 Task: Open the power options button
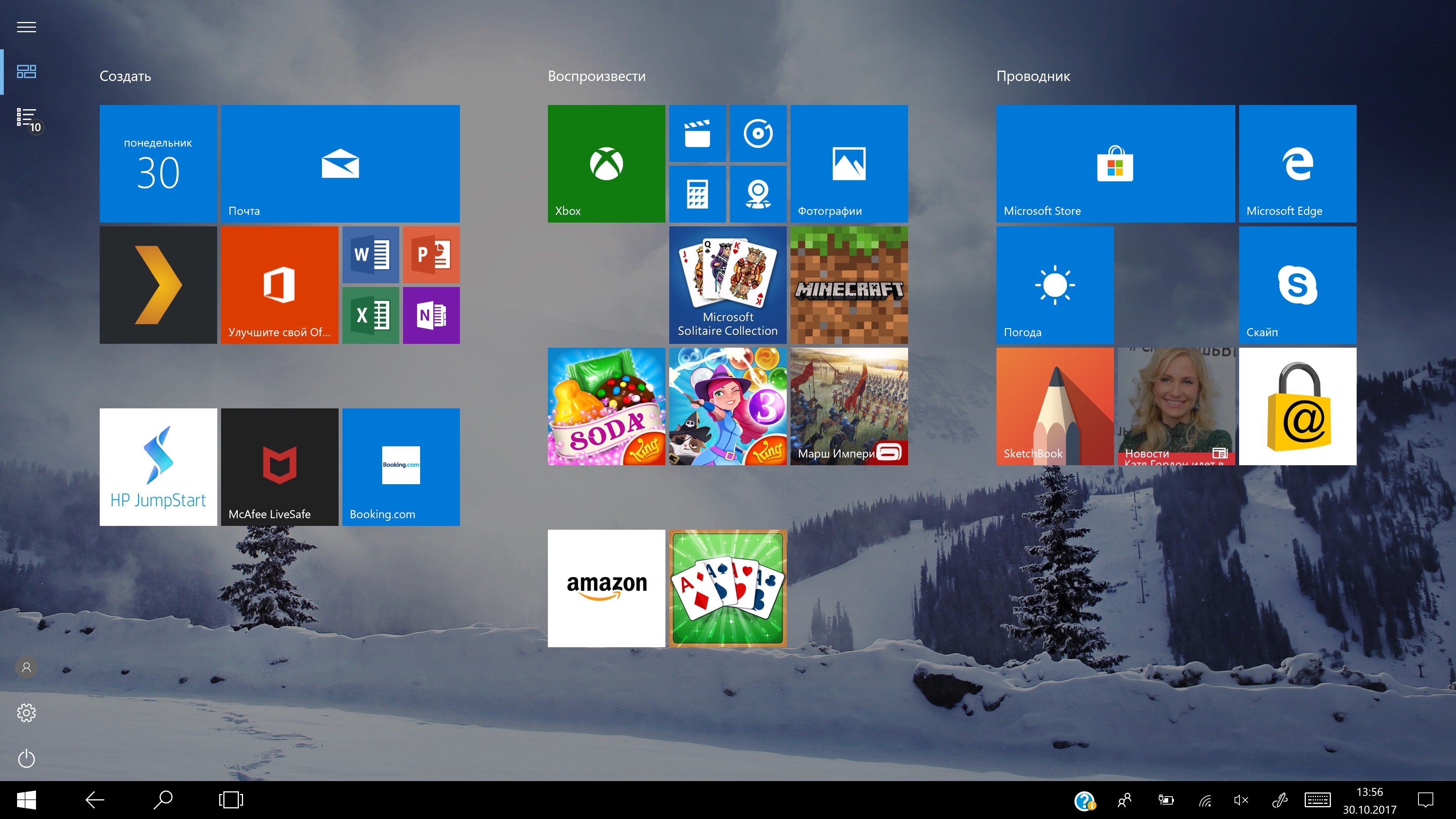[26, 758]
